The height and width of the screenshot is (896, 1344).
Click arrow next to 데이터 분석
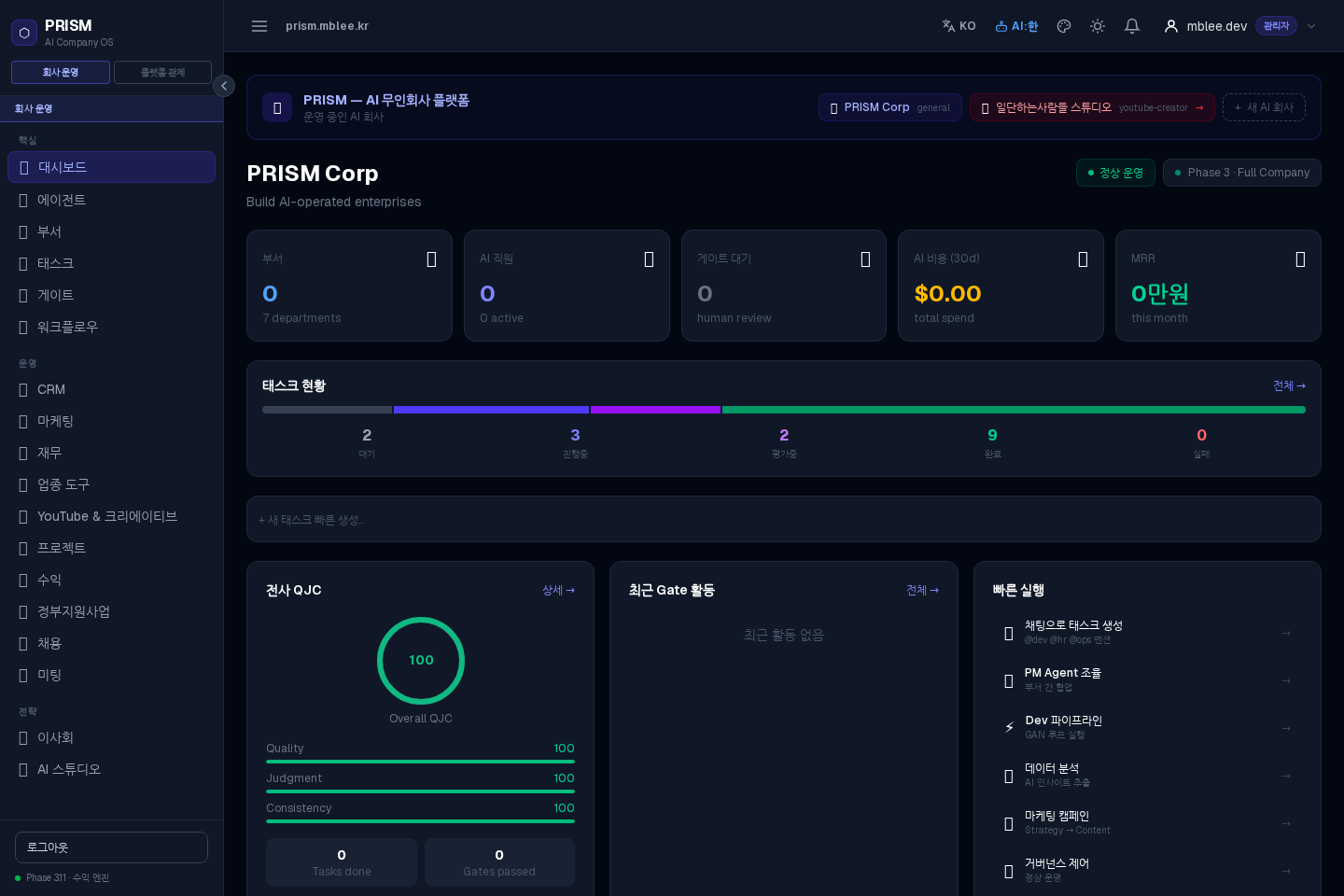[1286, 776]
